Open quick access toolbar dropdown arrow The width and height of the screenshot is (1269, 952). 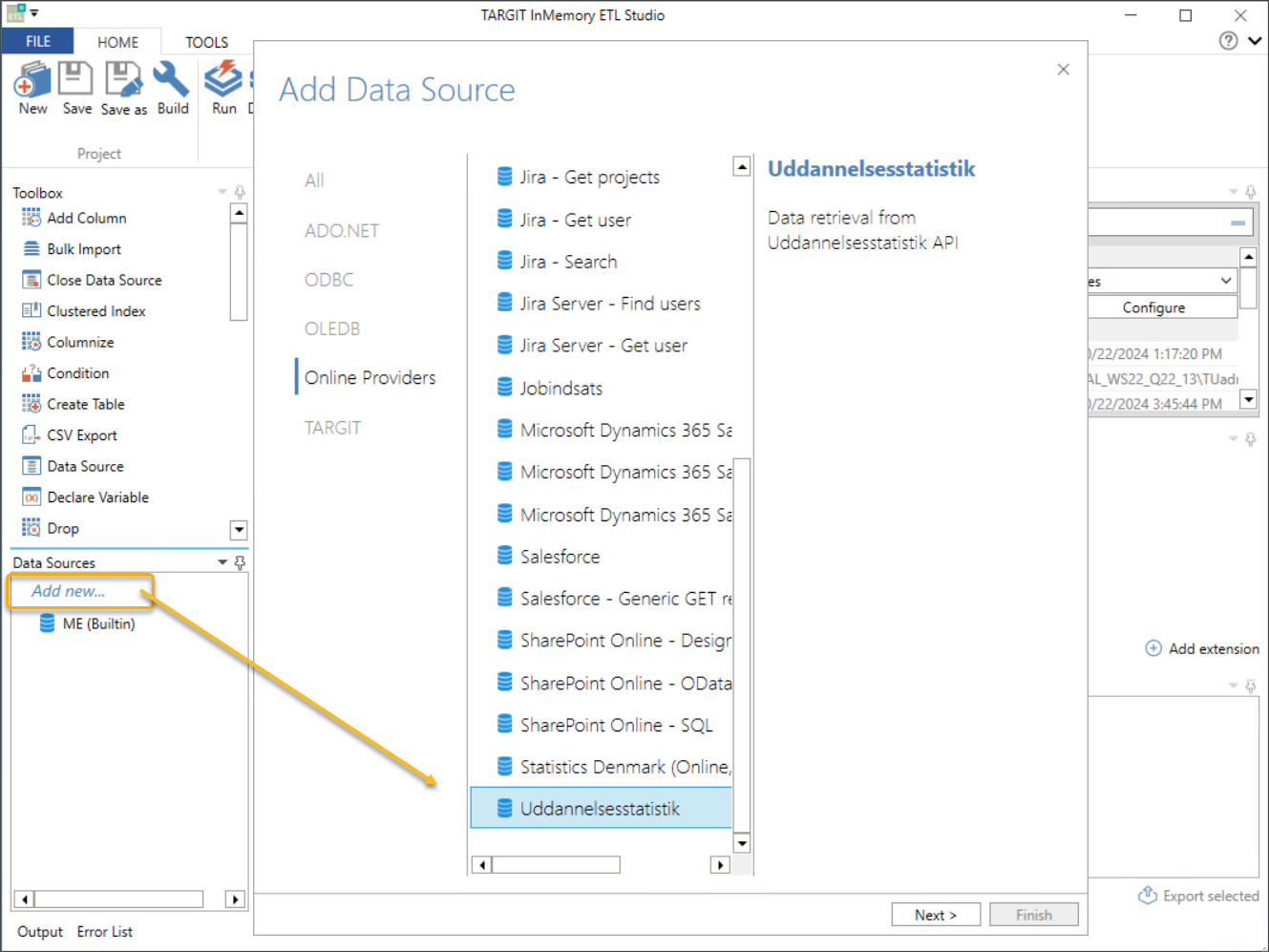[34, 13]
